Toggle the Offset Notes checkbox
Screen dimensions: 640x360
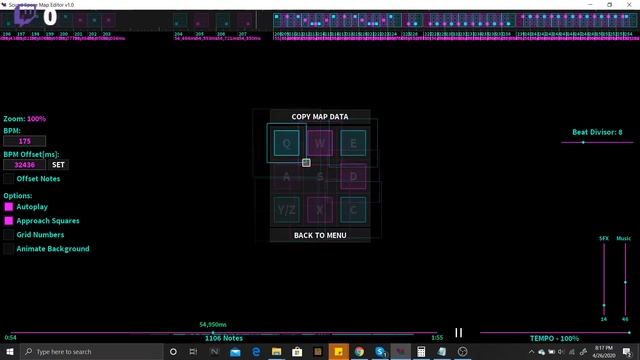tap(9, 179)
